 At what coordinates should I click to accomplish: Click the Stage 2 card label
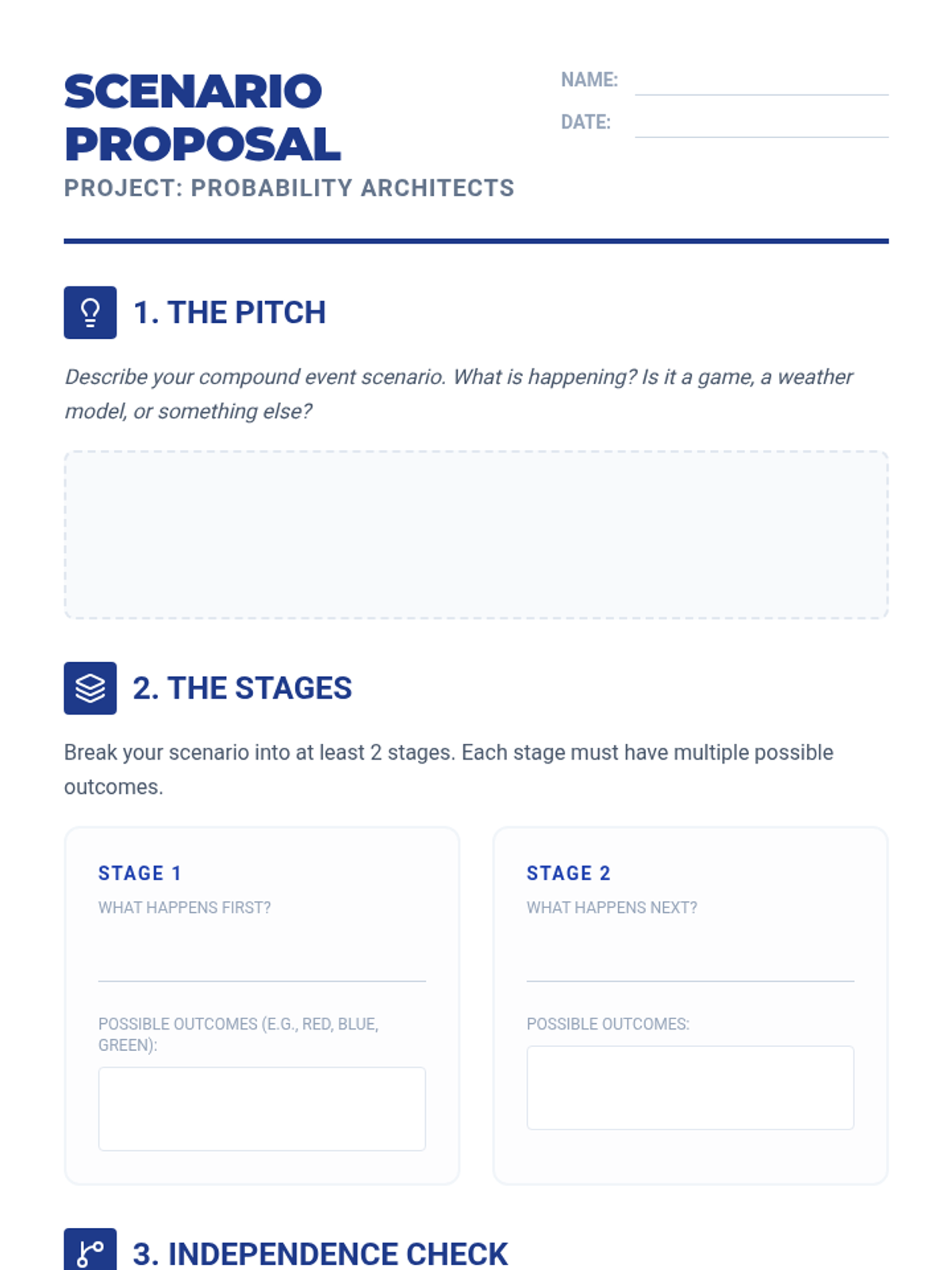pyautogui.click(x=568, y=873)
